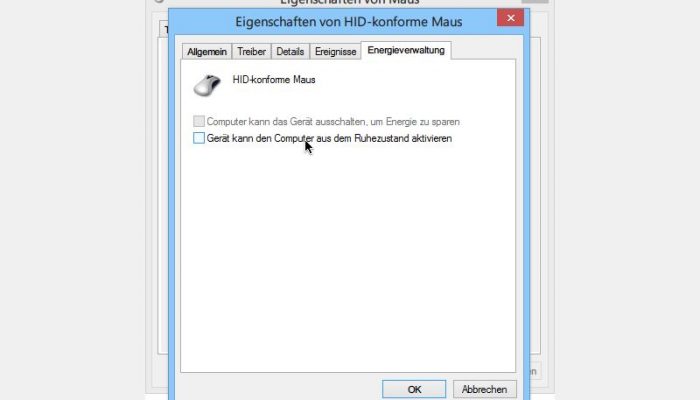
Task: Click the background Eigenschaften von Maus window title
Action: (350, 2)
